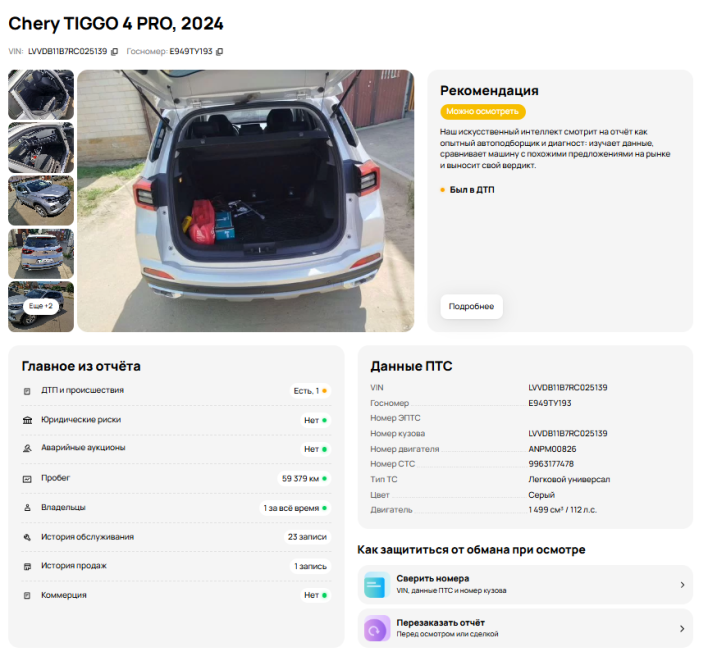The height and width of the screenshot is (670, 708).
Task: Open the Юридические риски row
Action: point(176,420)
